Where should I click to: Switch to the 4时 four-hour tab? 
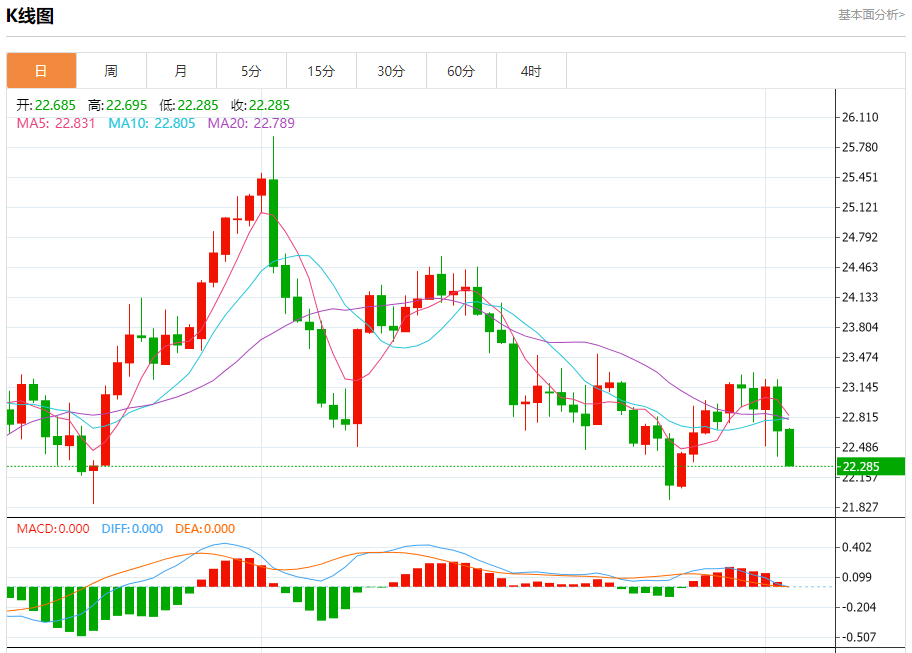tap(531, 71)
